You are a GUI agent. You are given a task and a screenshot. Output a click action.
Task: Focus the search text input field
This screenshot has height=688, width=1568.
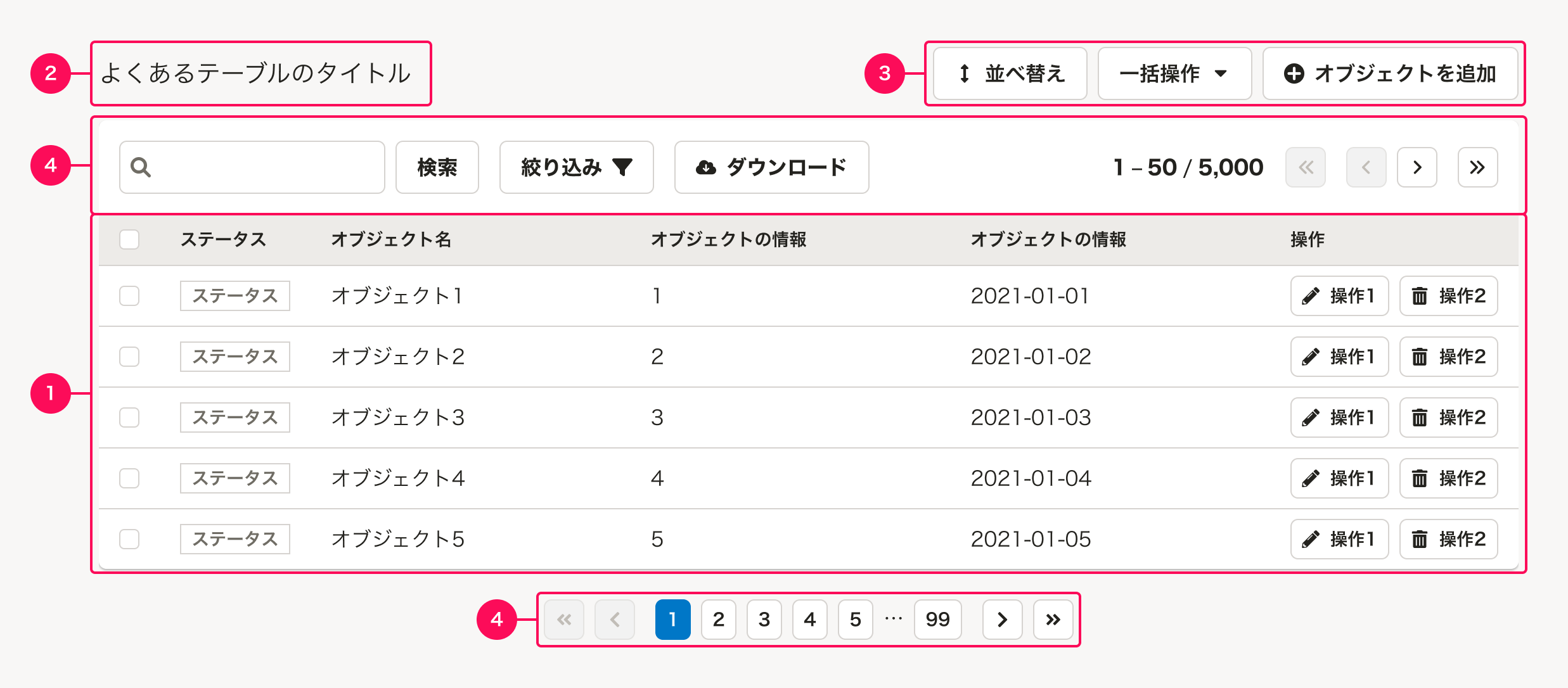(x=266, y=167)
